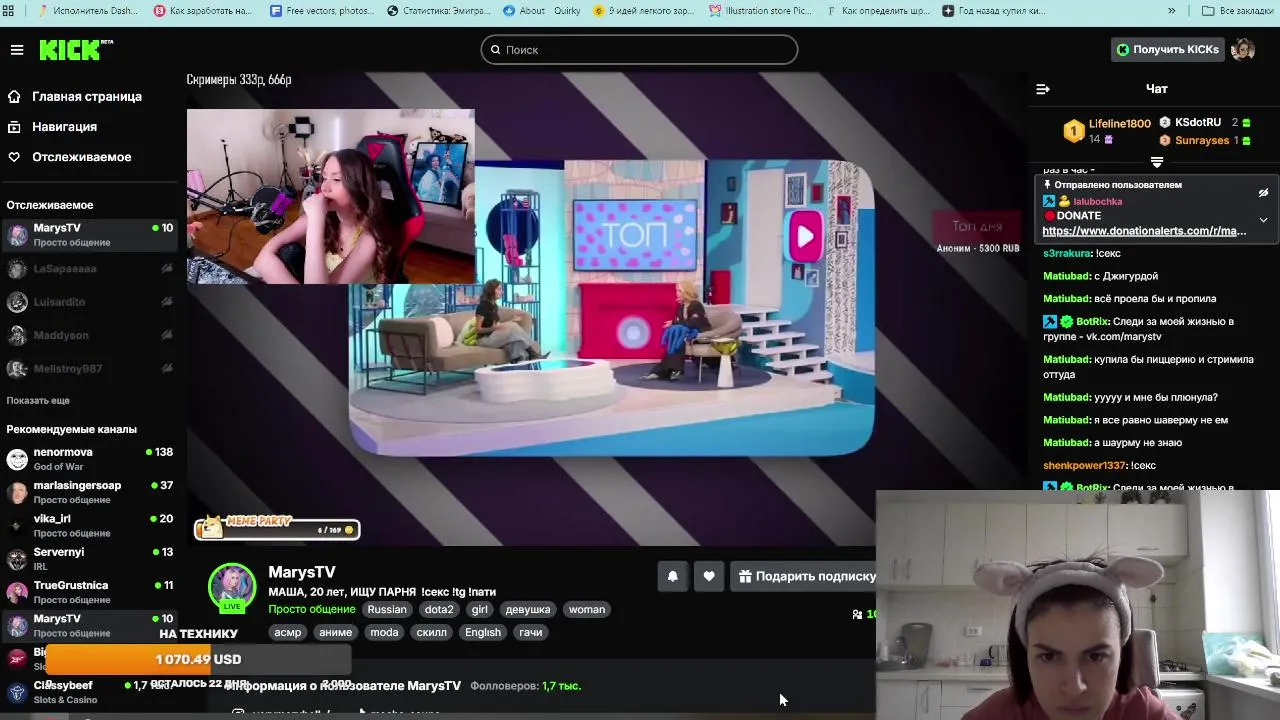Click nenormova channel avatar
This screenshot has height=720, width=1280.
tap(17, 459)
